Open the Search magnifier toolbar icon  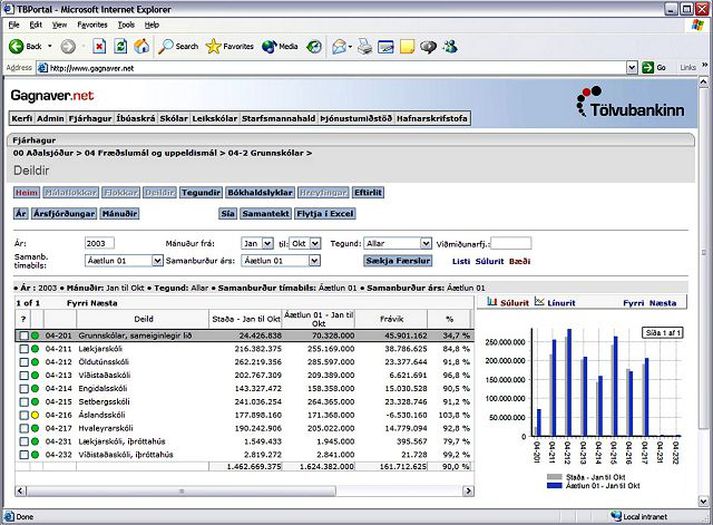point(166,46)
